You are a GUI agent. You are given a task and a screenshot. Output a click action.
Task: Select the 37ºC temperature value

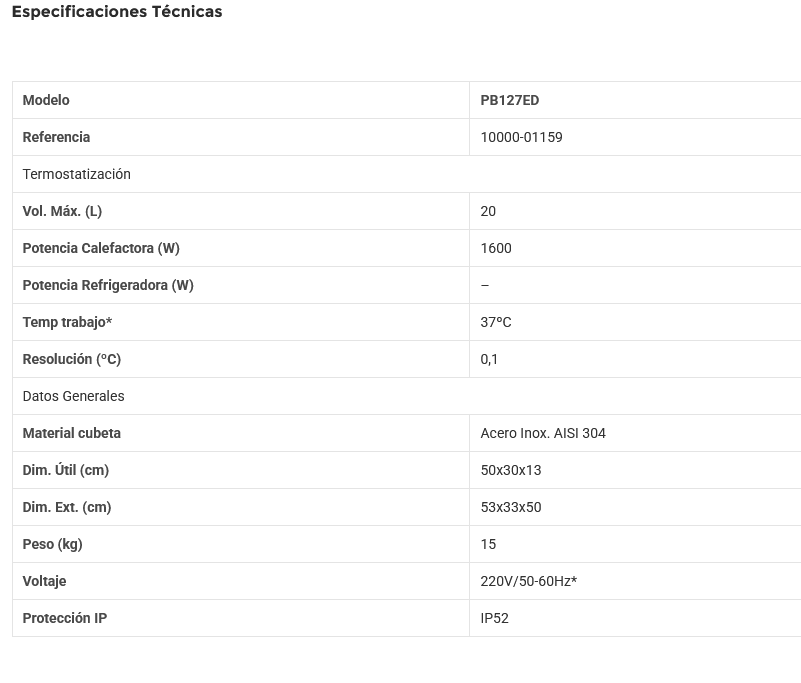pos(496,322)
